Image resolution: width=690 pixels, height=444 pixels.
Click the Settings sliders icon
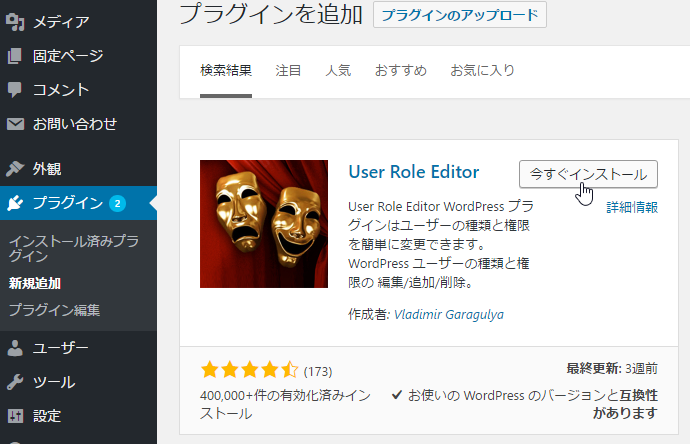(15, 416)
